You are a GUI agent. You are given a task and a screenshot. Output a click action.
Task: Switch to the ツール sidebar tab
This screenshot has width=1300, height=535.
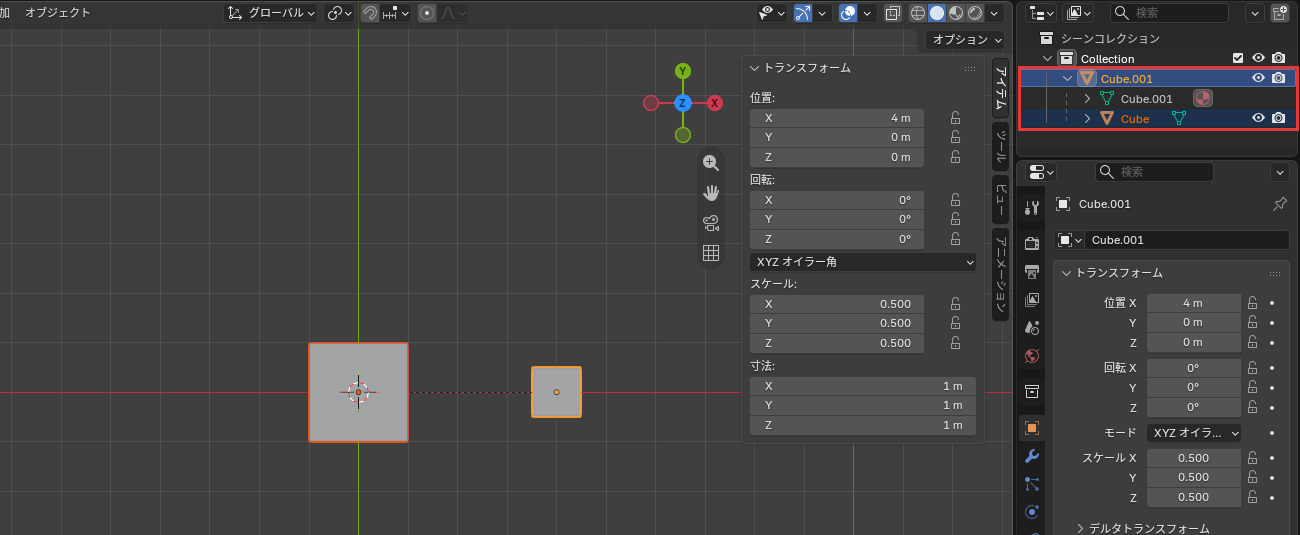[x=1000, y=146]
